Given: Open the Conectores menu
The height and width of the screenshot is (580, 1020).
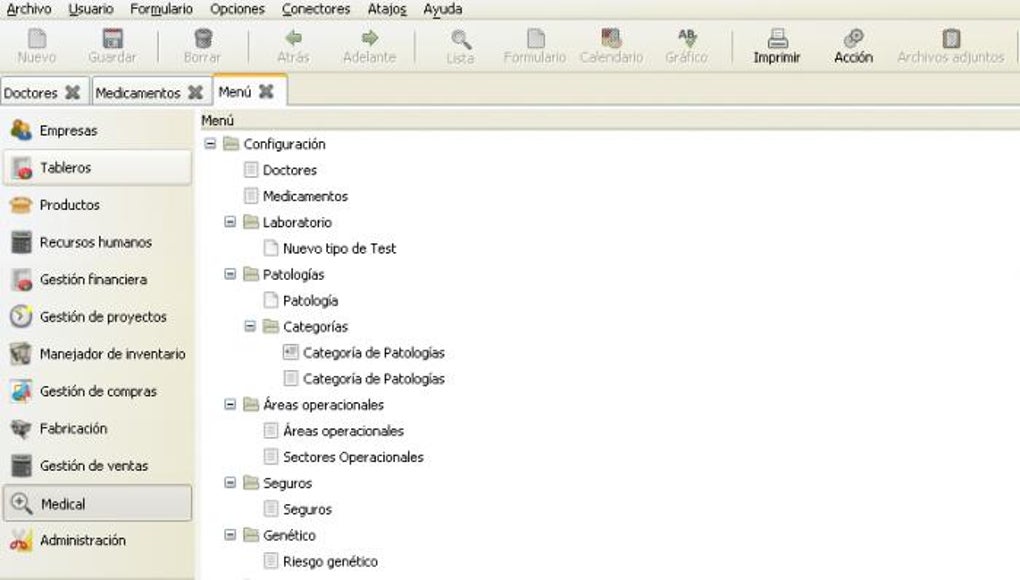Looking at the screenshot, I should click(x=316, y=9).
